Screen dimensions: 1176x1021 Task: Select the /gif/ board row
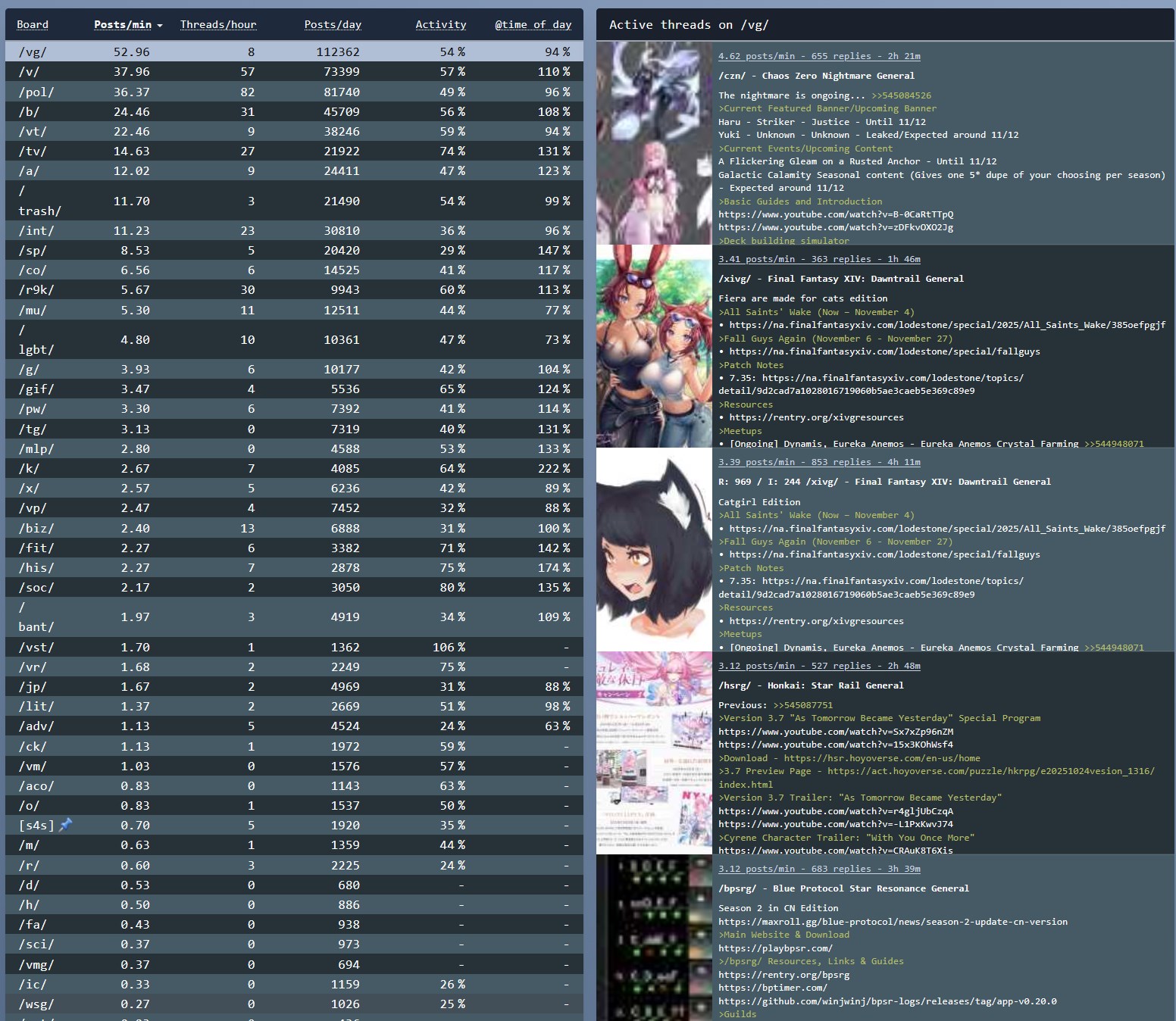point(294,389)
